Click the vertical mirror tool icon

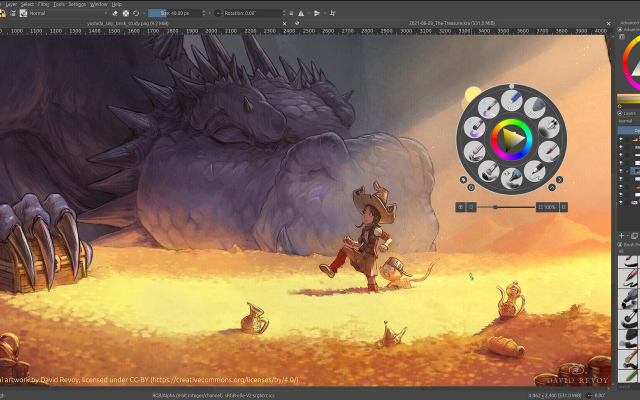pos(317,13)
